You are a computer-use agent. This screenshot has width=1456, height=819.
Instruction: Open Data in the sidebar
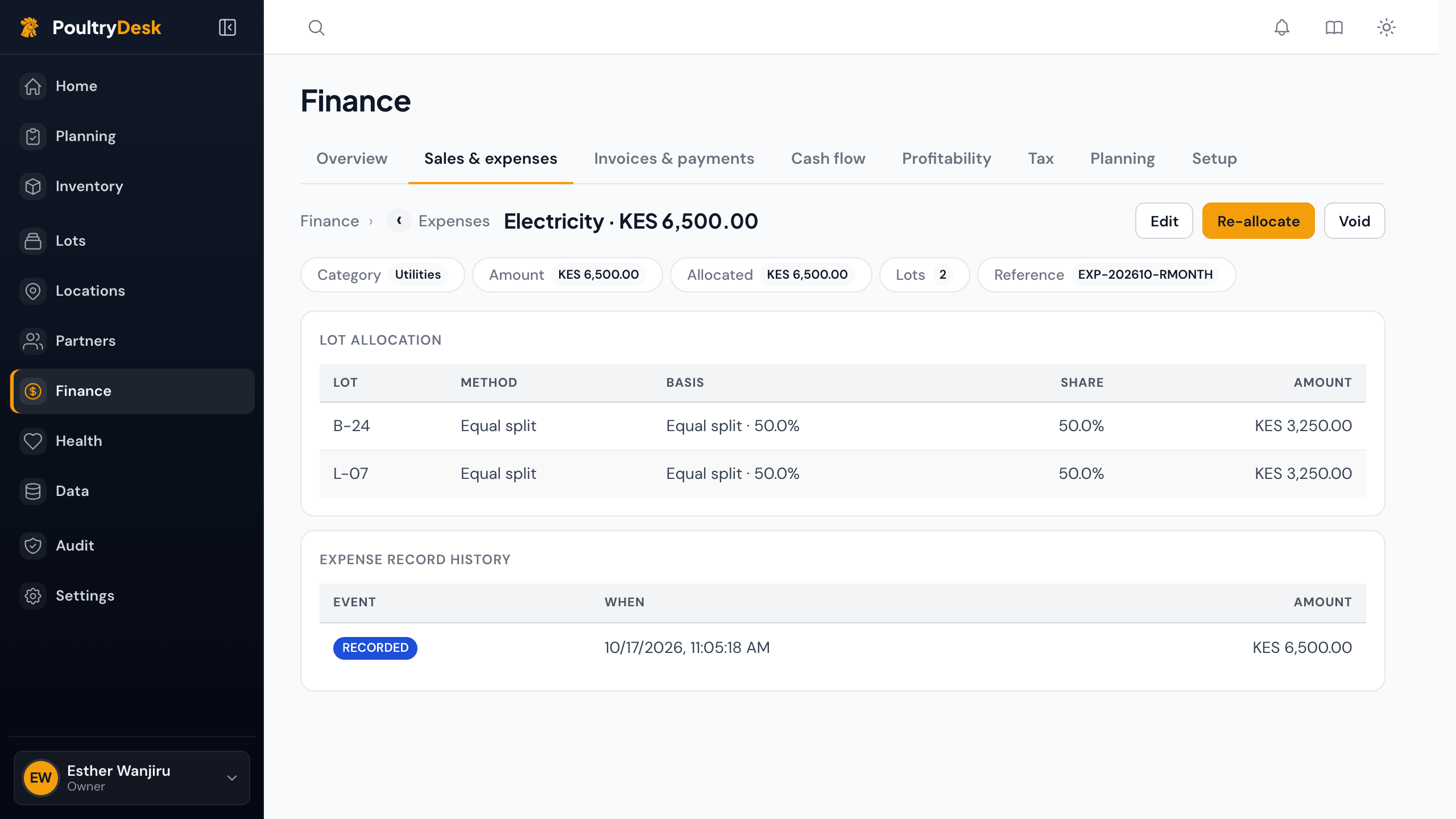coord(132,491)
